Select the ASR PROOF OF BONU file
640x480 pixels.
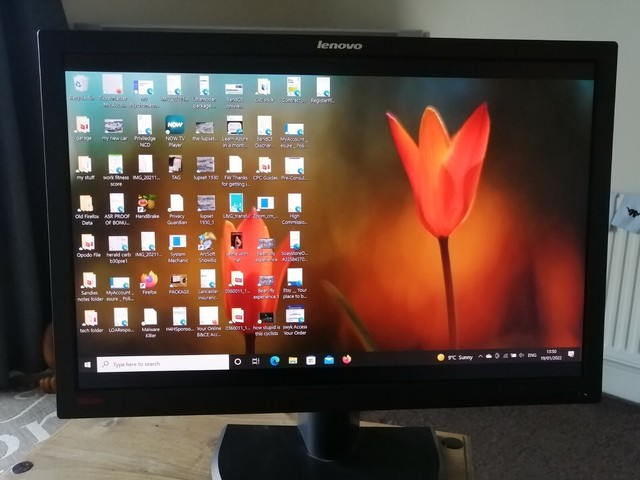coord(117,209)
